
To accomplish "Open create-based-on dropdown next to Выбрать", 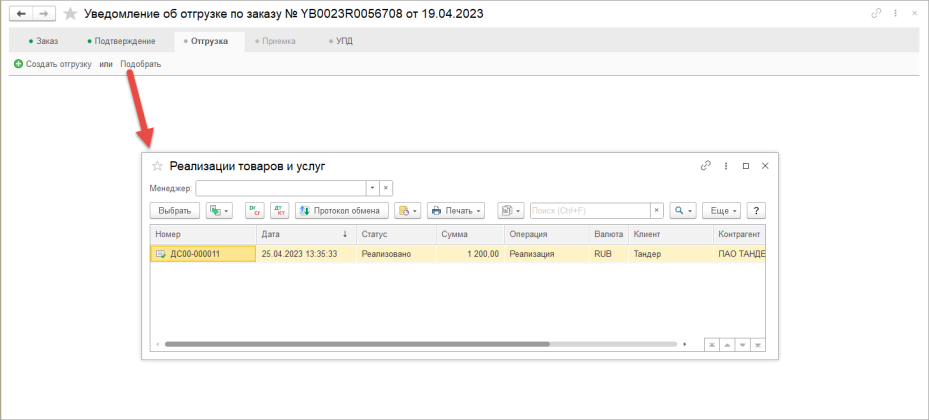I will [x=219, y=210].
